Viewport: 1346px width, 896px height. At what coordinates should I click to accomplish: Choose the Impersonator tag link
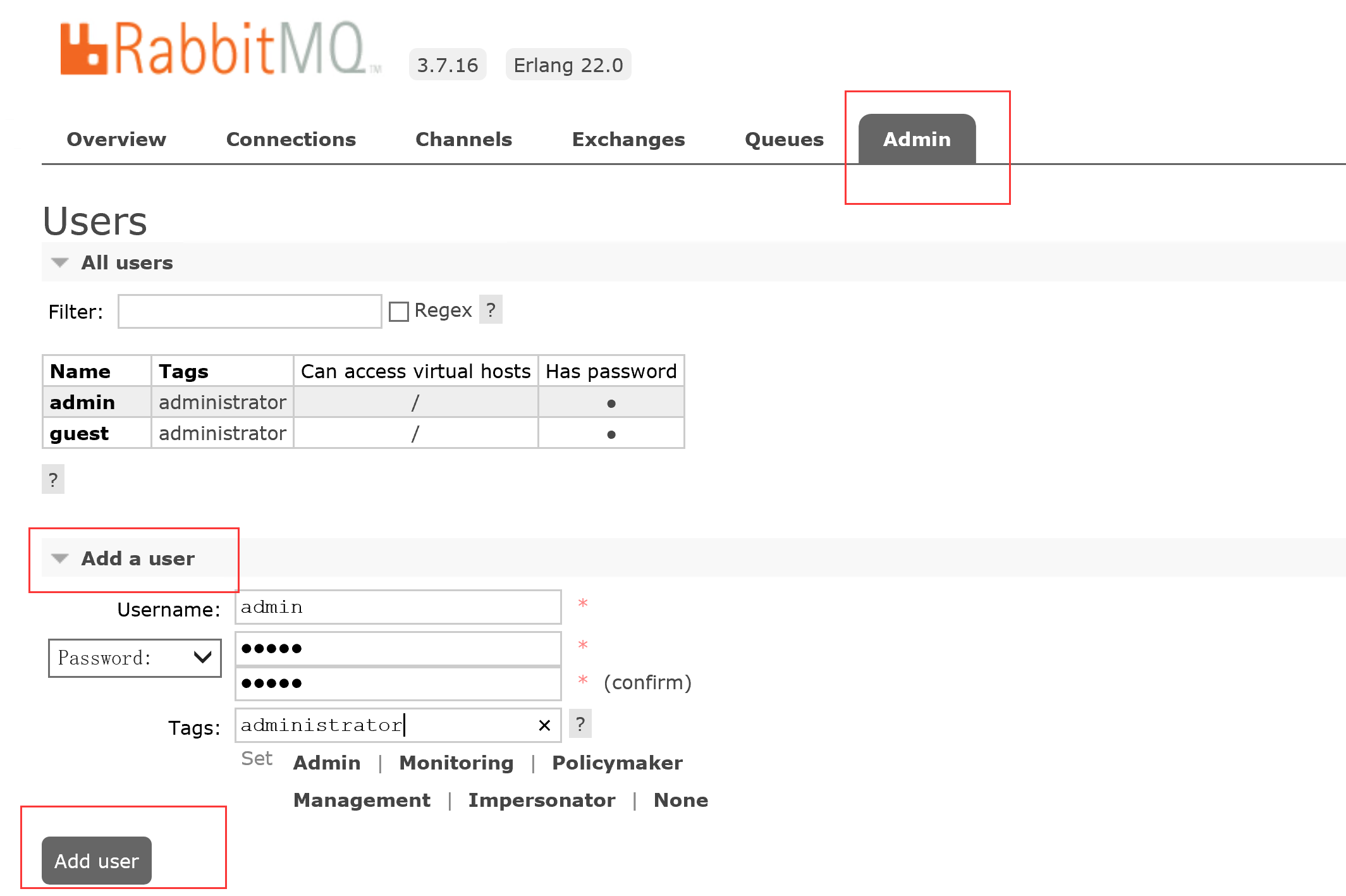[x=541, y=800]
